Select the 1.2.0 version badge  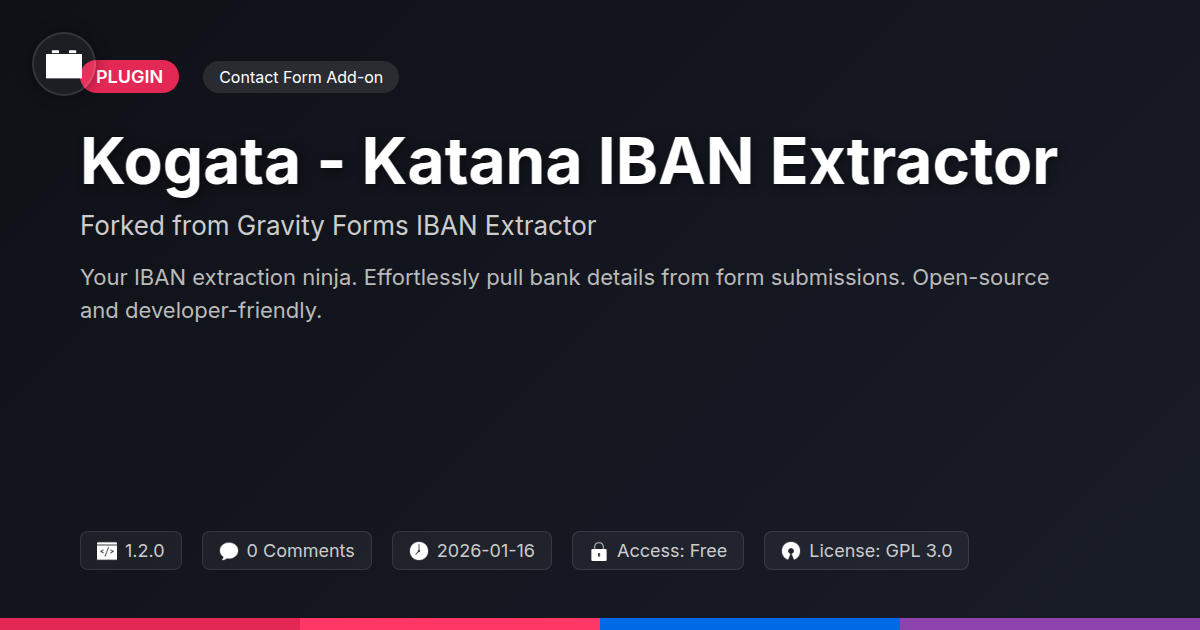point(131,551)
